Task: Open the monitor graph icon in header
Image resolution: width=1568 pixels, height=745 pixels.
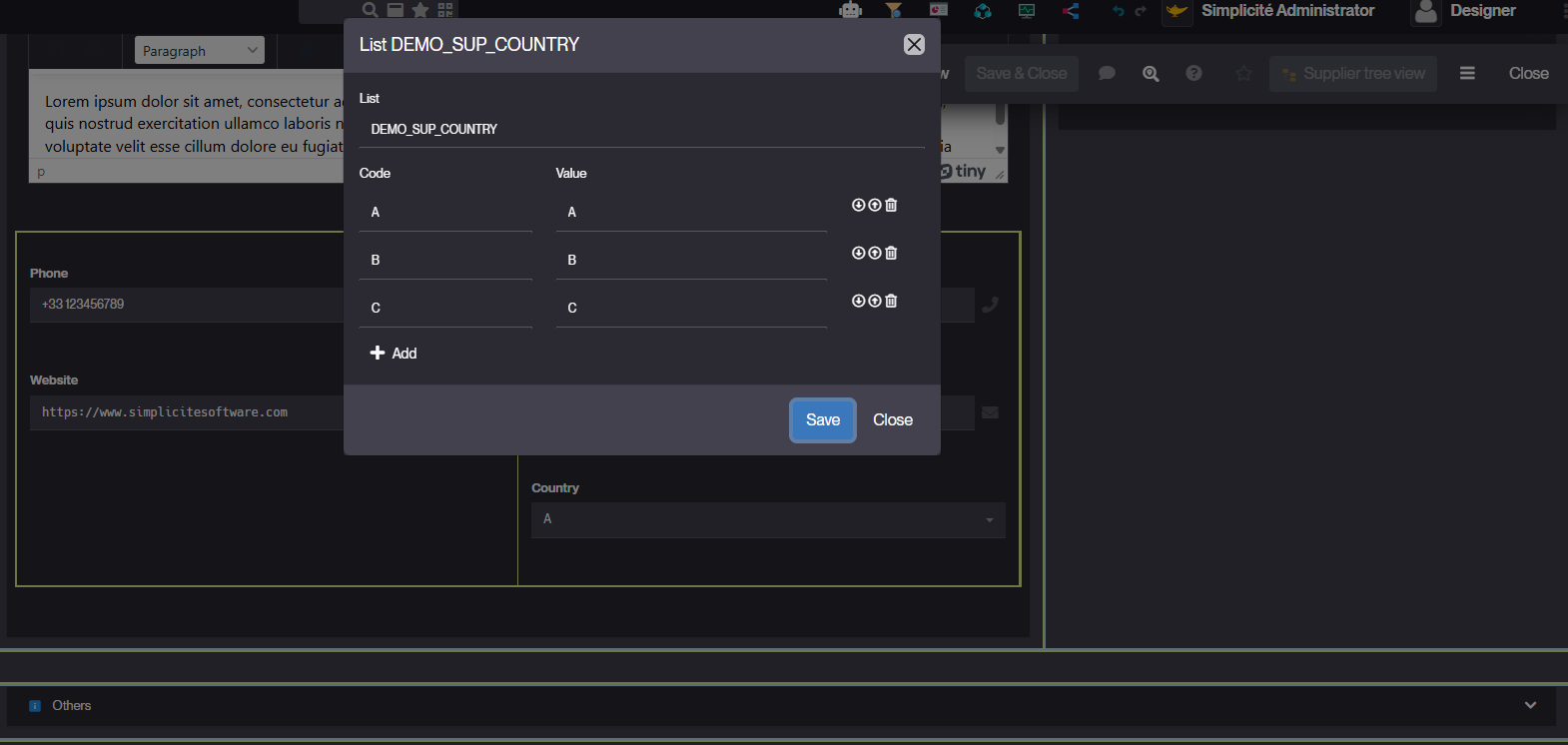Action: [x=1027, y=11]
